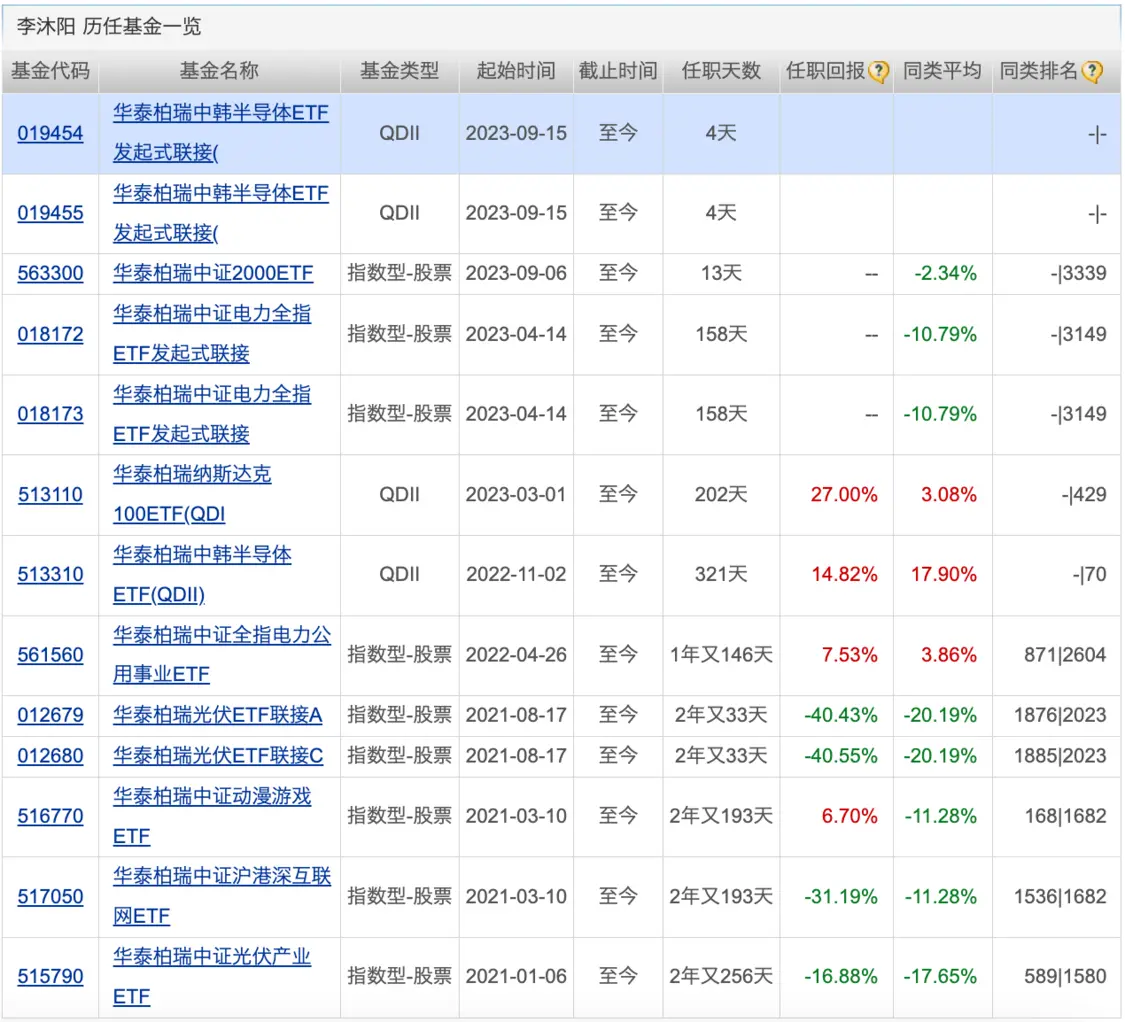The image size is (1125, 1022).
Task: Go to fund code 516770
Action: tap(50, 816)
